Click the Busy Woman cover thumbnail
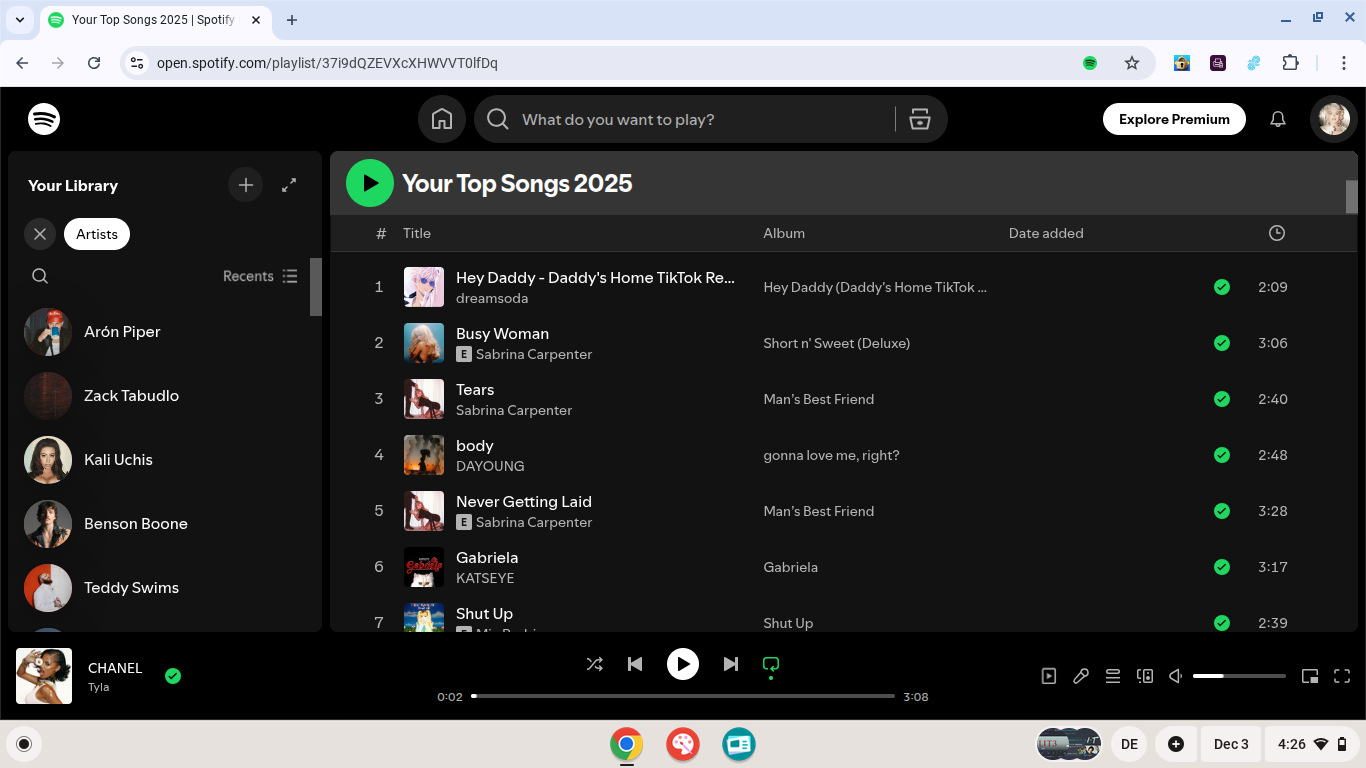 tap(424, 343)
